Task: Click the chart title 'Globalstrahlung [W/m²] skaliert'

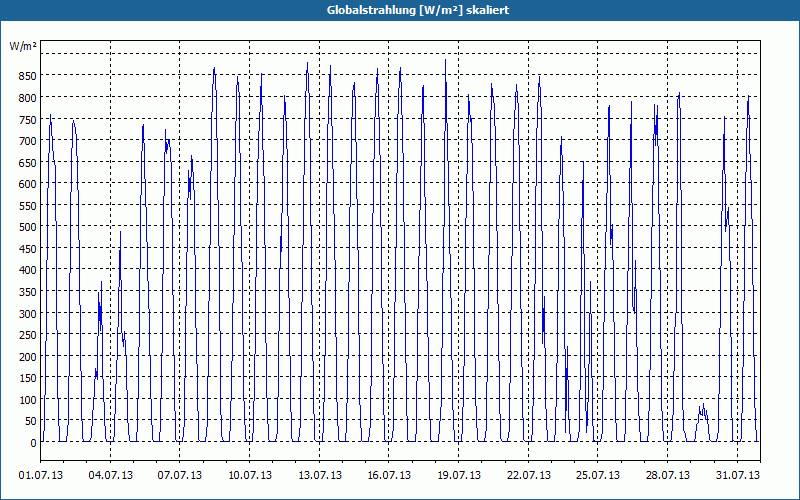Action: (x=418, y=10)
